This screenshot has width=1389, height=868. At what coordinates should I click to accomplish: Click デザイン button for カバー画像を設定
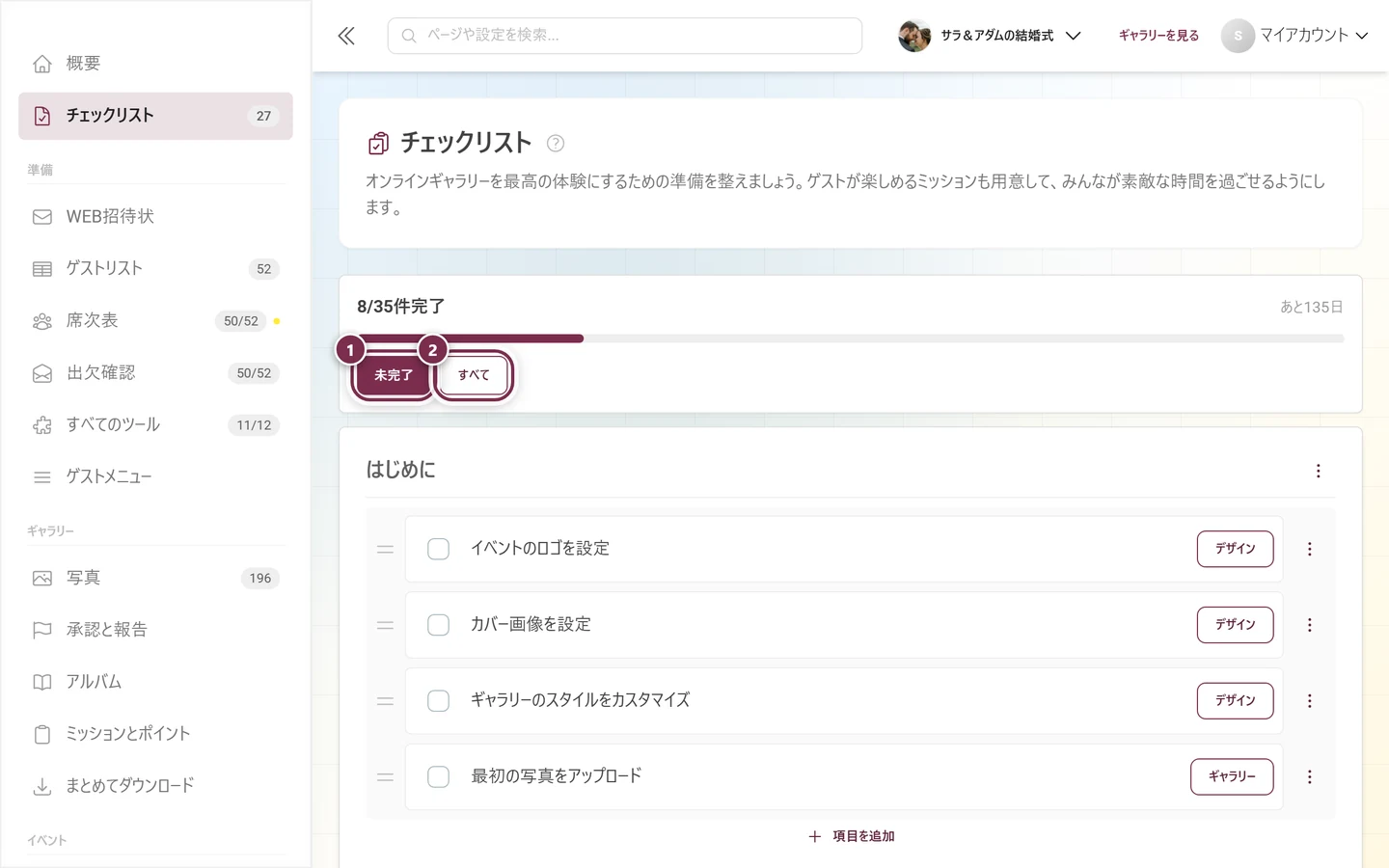coord(1235,625)
